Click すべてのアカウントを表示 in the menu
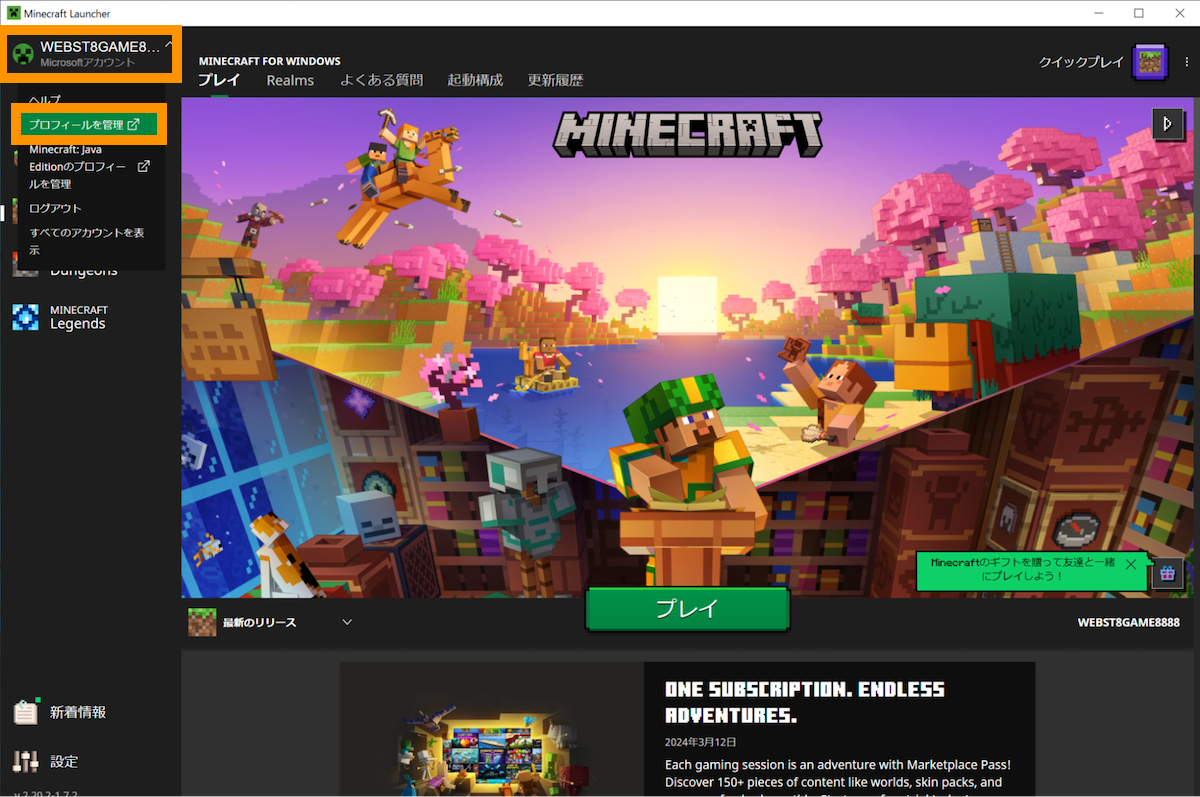1200x797 pixels. (89, 240)
